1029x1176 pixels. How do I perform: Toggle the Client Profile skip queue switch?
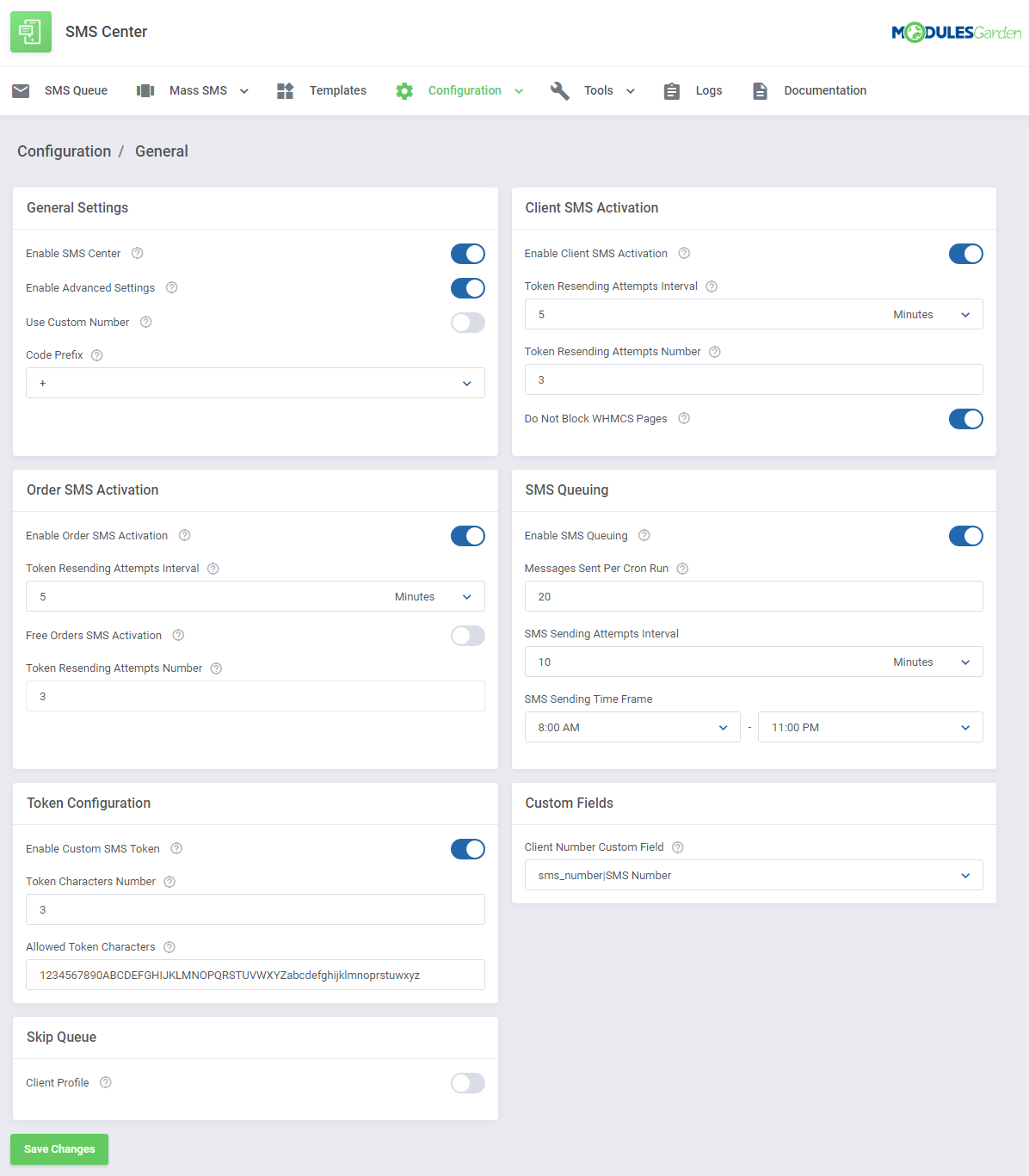tap(467, 1083)
